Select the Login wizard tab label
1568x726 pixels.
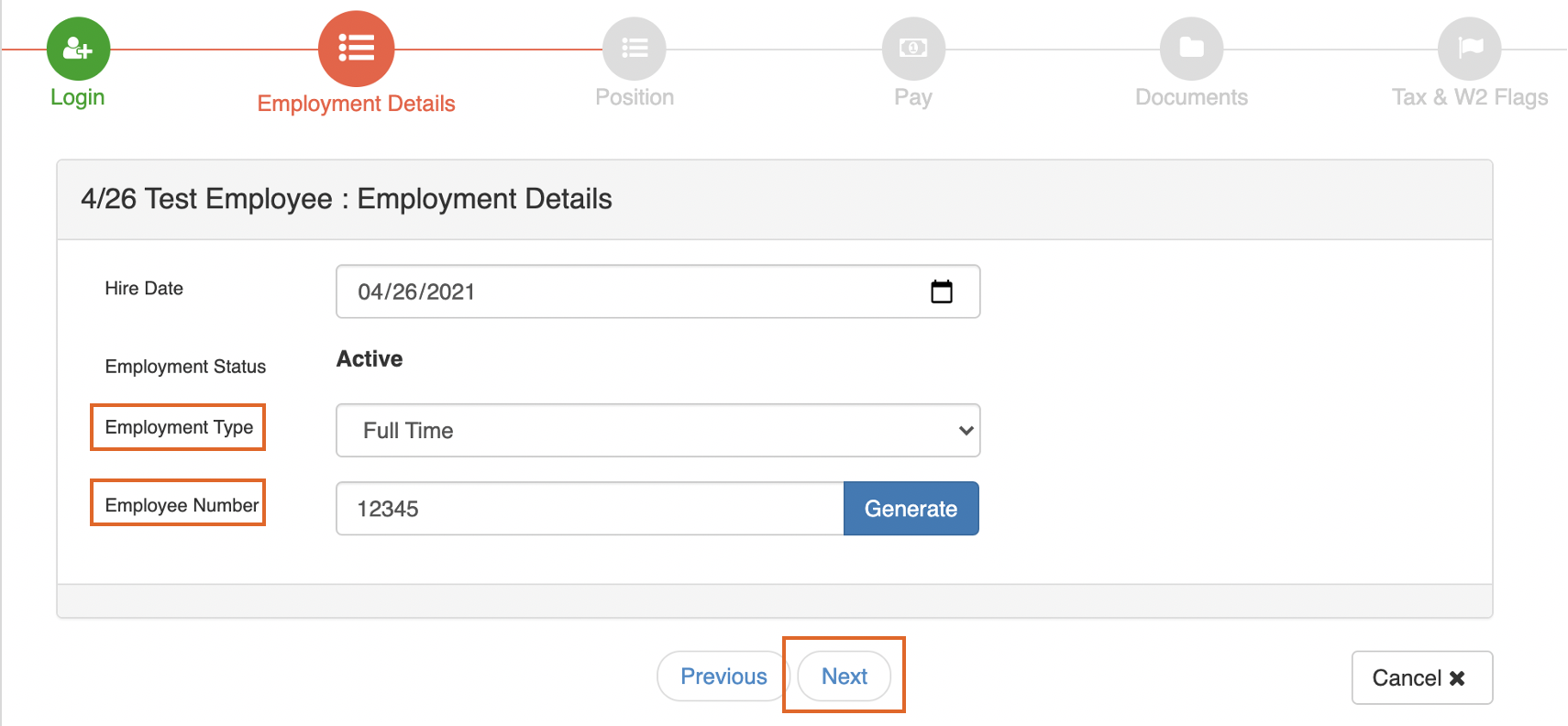(78, 96)
